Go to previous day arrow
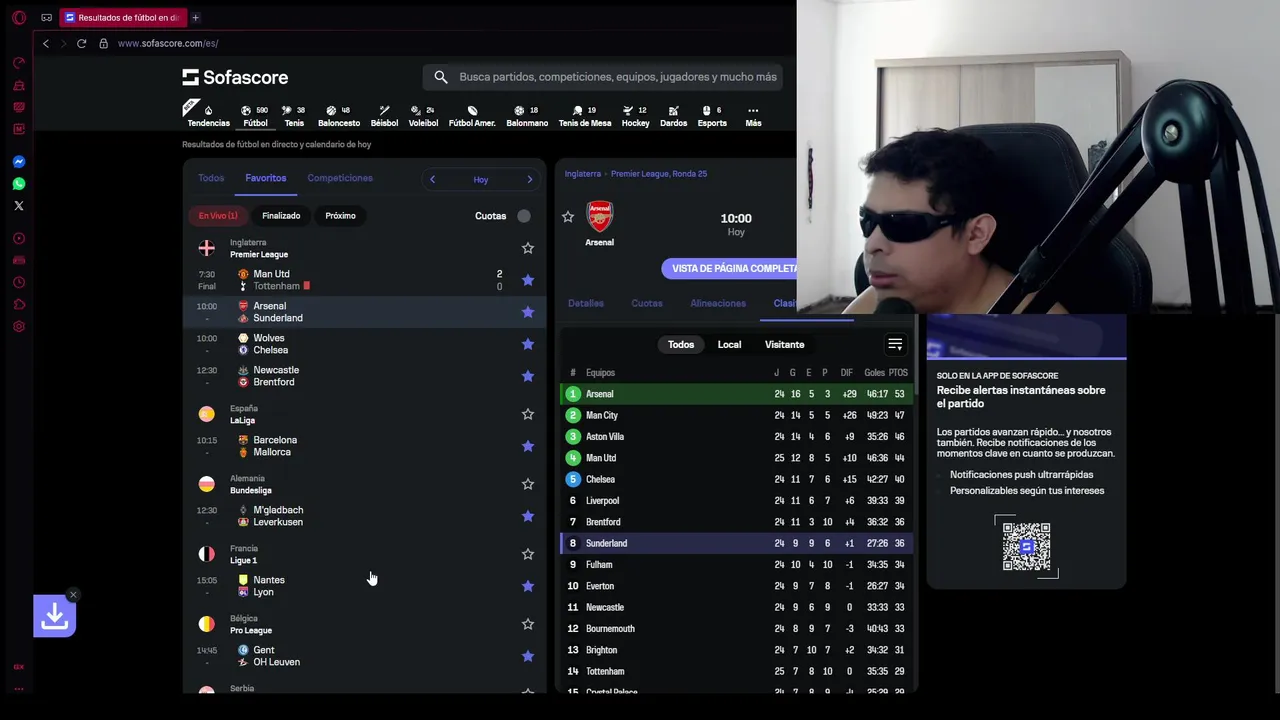 coord(432,179)
